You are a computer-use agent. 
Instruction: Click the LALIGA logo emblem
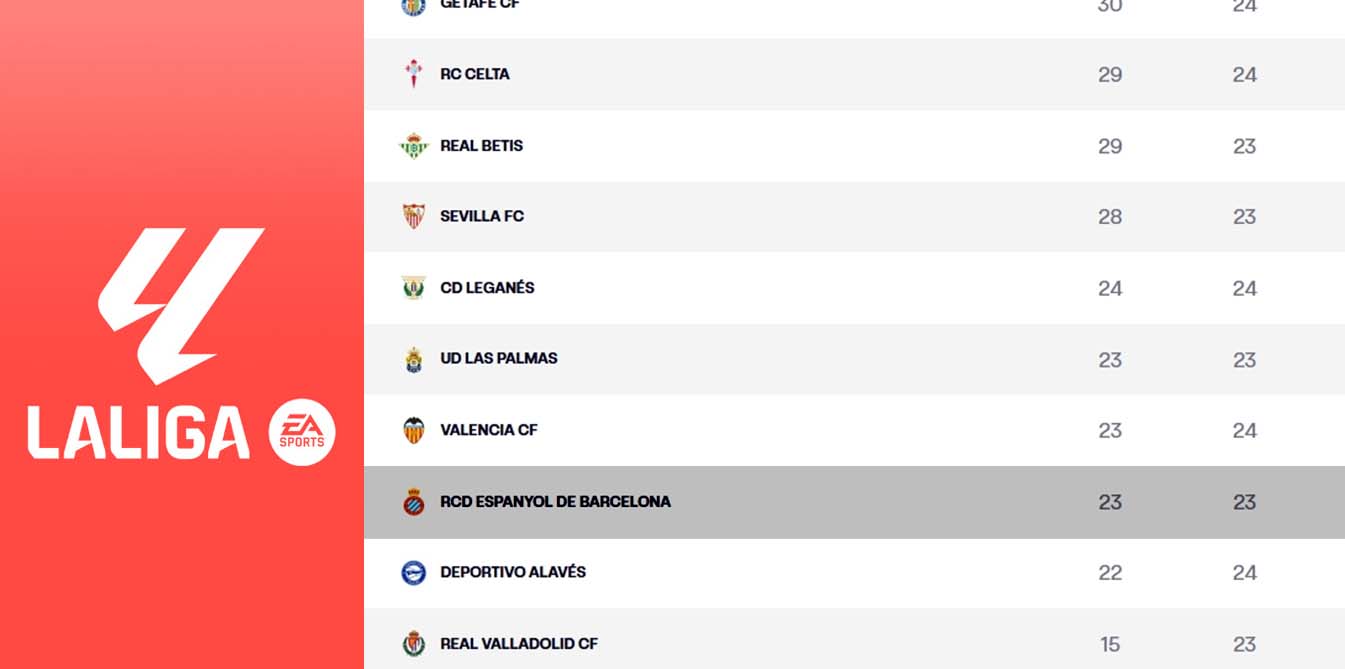coord(182,305)
